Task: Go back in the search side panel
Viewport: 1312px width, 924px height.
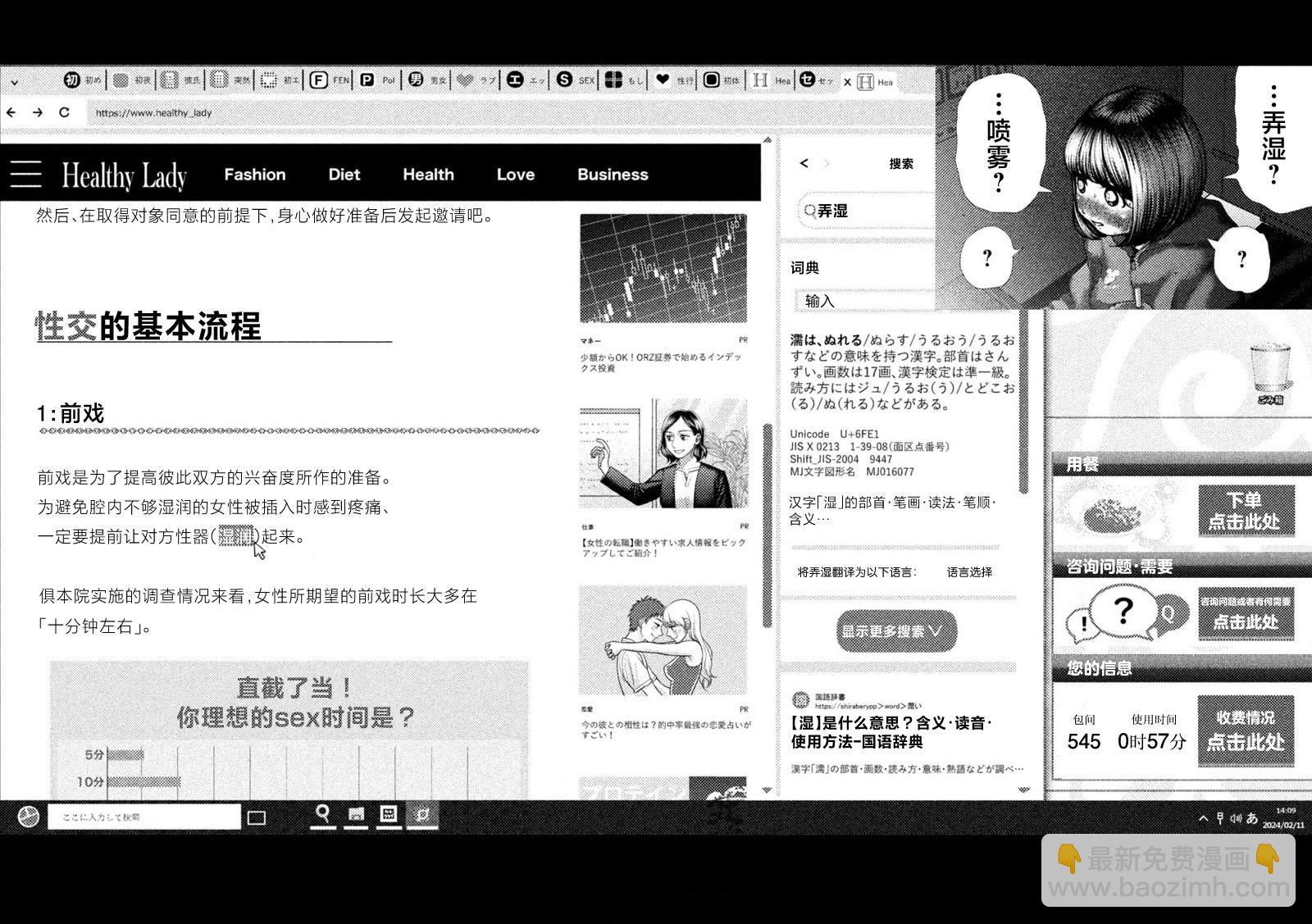Action: point(804,163)
